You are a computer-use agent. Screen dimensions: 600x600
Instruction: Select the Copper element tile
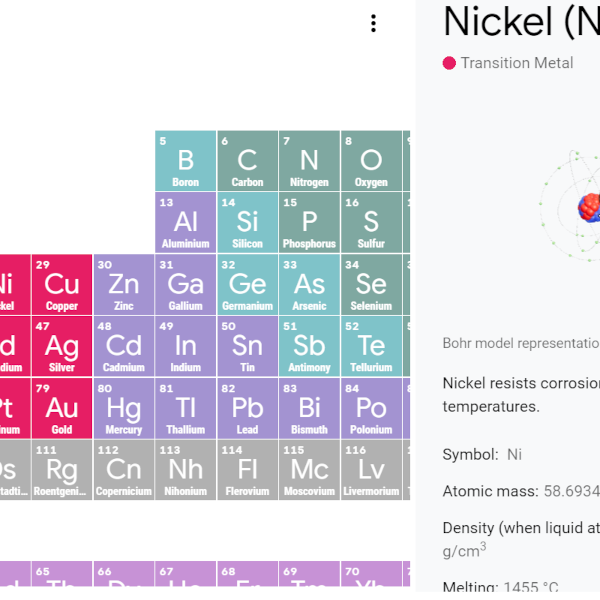(62, 284)
